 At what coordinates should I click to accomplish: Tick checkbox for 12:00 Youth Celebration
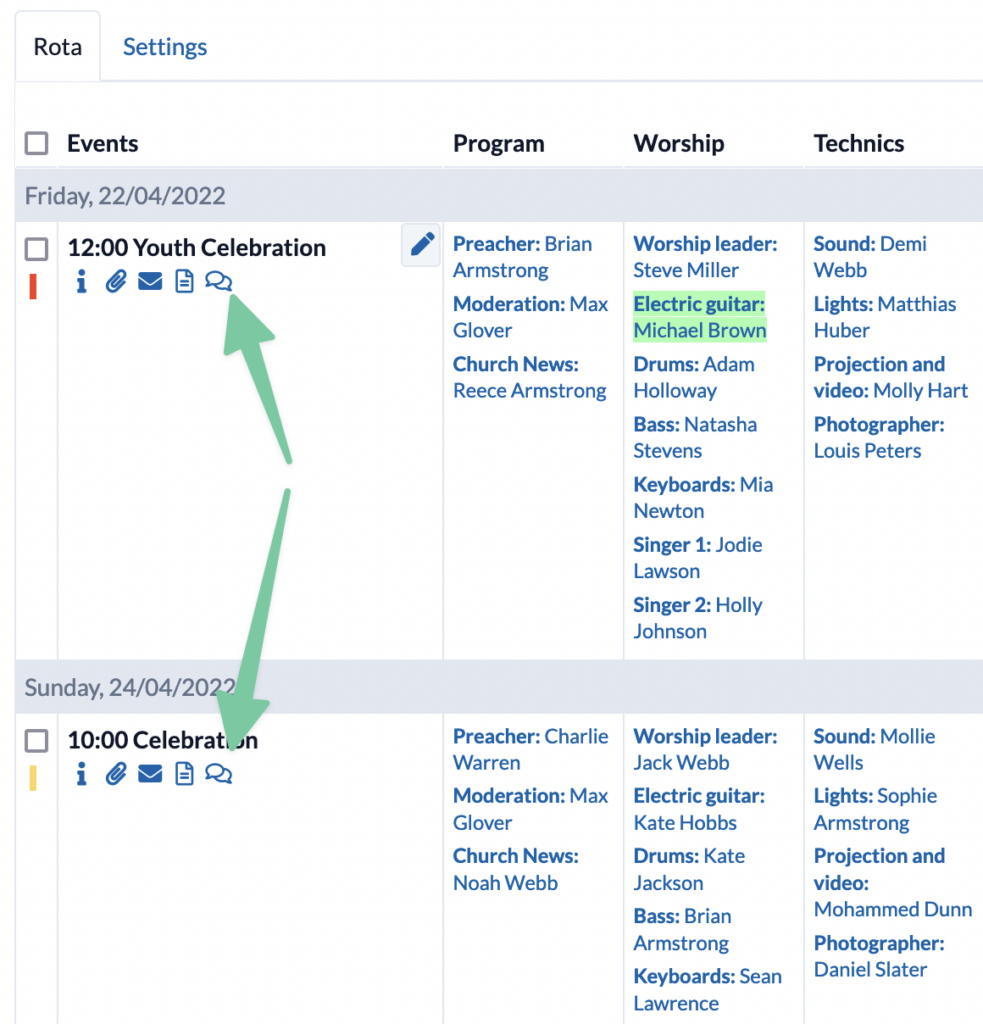click(37, 249)
